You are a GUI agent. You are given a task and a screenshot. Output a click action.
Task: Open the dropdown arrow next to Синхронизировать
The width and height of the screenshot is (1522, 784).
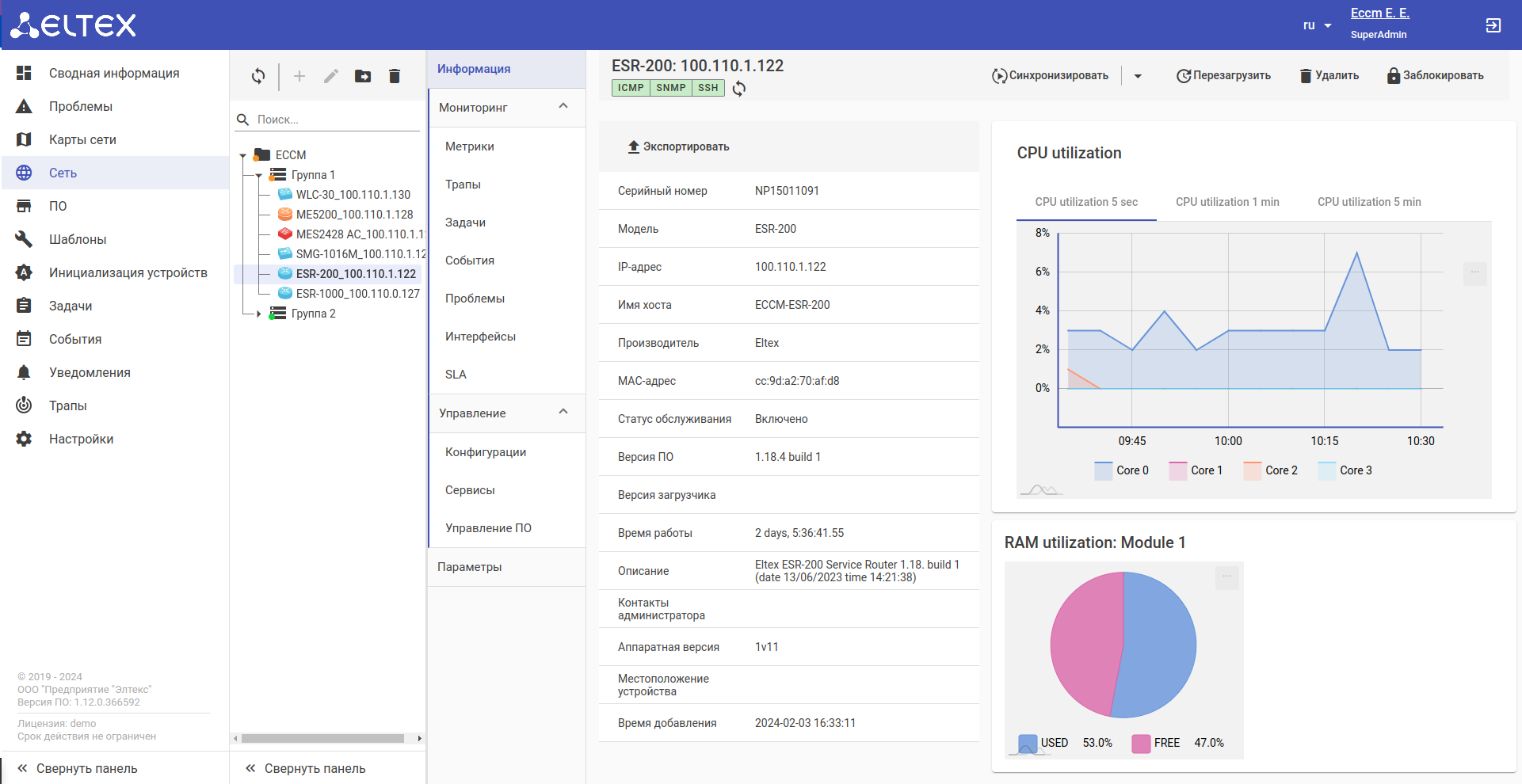tap(1138, 76)
